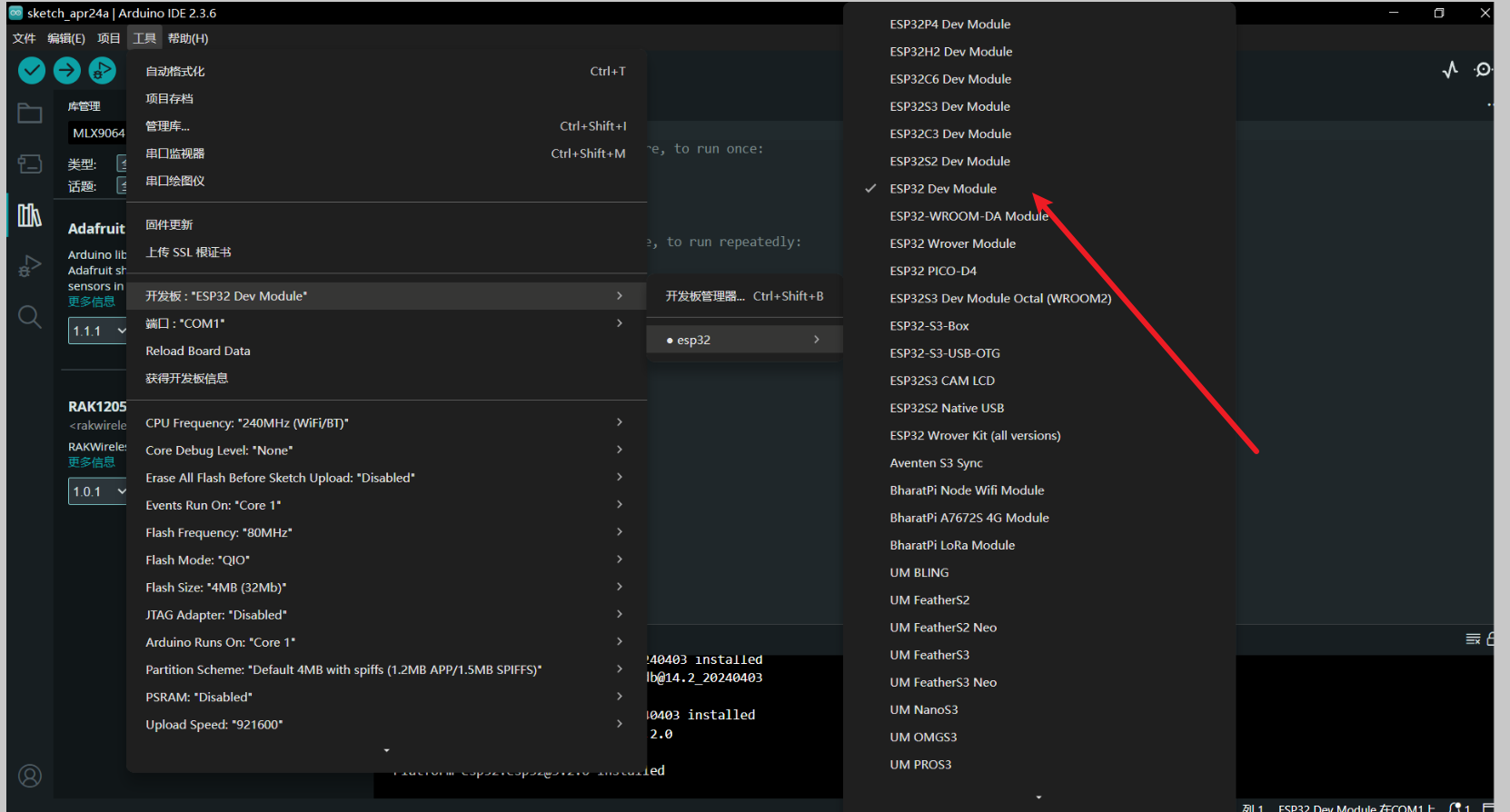The height and width of the screenshot is (812, 1510).
Task: Open the 帮助(H) menu
Action: [x=188, y=38]
